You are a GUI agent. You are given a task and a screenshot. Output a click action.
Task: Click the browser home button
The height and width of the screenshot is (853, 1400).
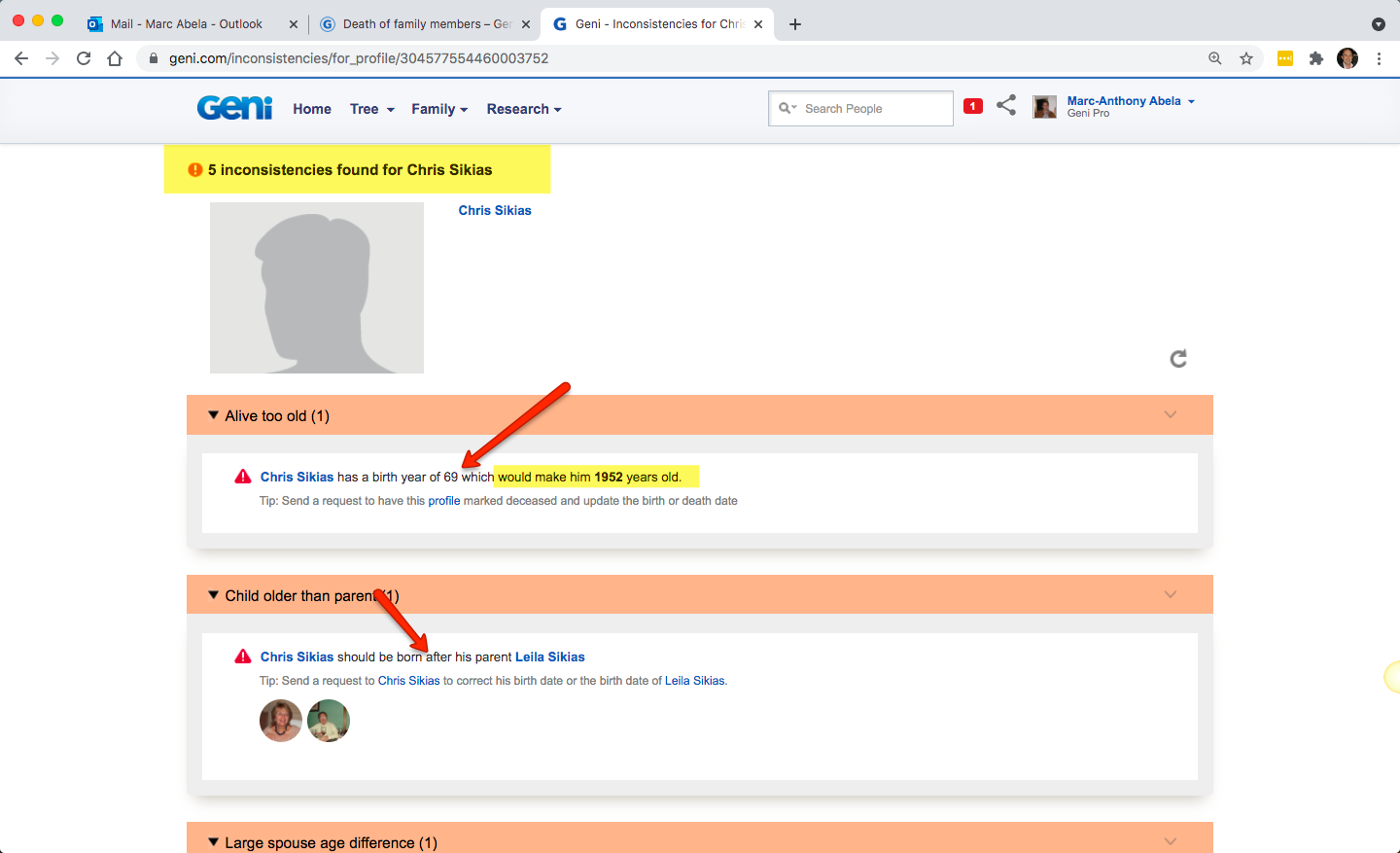point(115,58)
